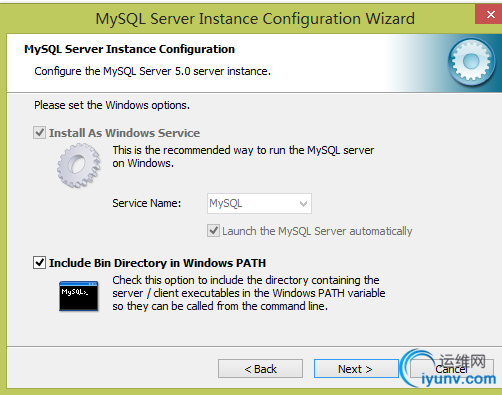
Task: Close the wizard window with X
Action: (x=489, y=14)
